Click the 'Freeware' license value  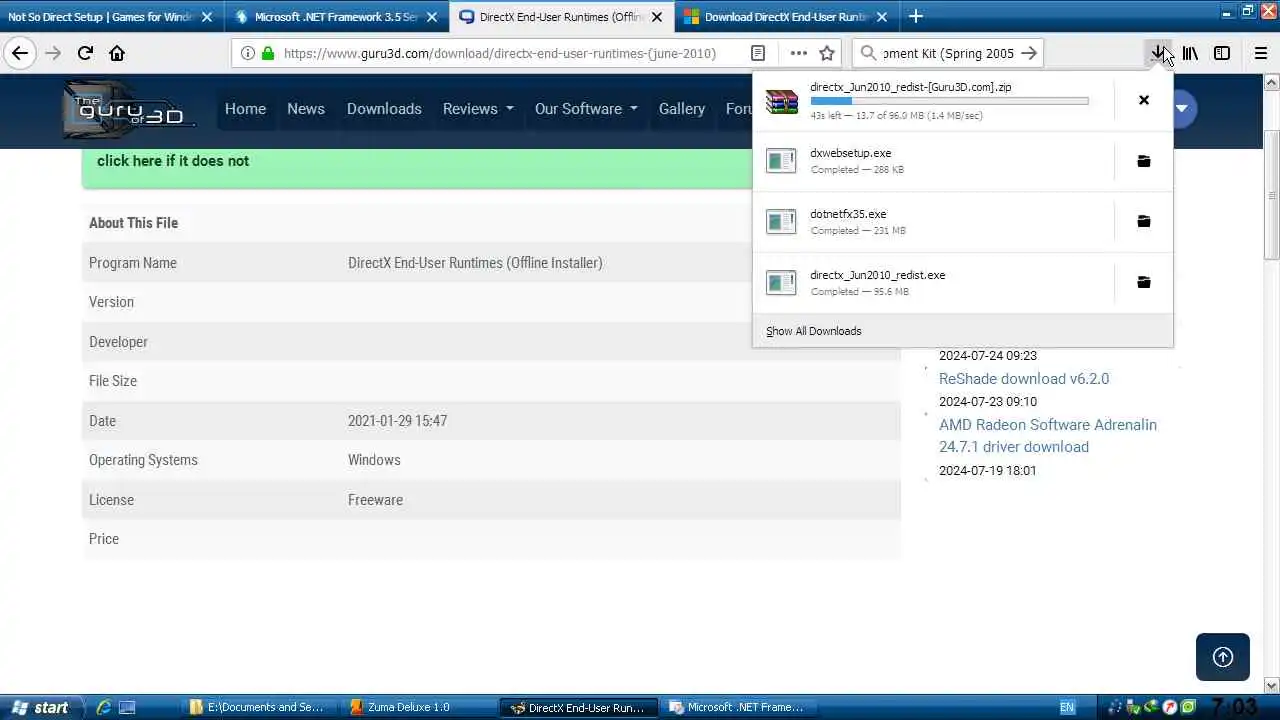point(375,500)
